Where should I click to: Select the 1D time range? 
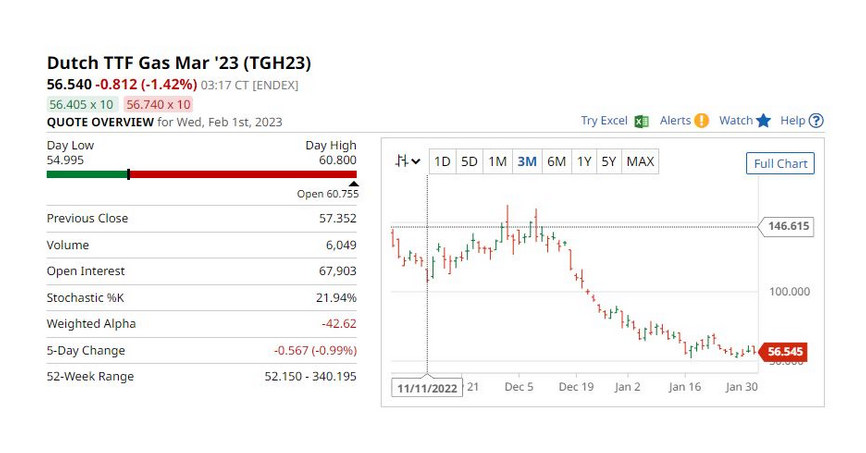click(442, 161)
